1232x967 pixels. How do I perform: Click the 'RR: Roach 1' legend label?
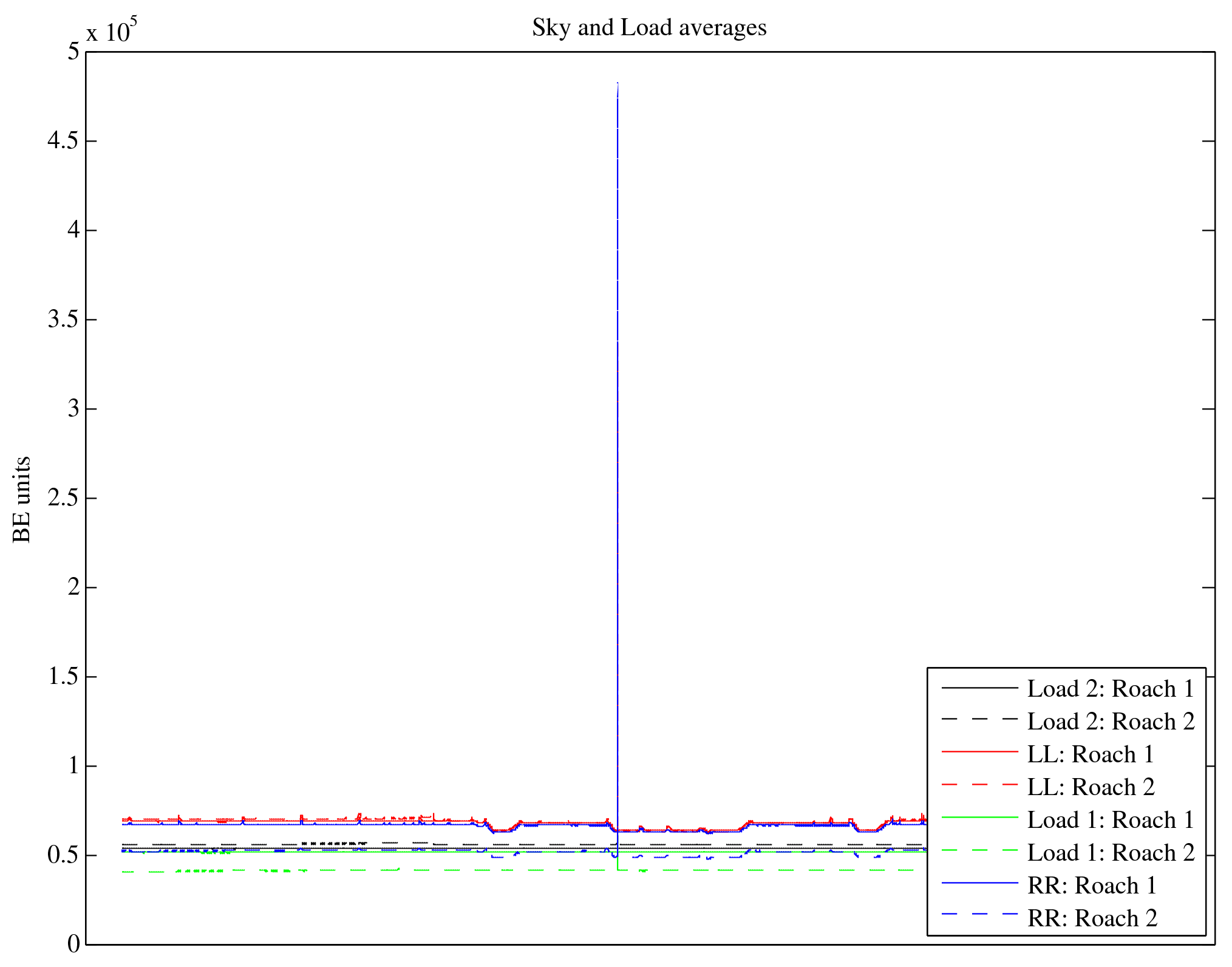pyautogui.click(x=1091, y=886)
